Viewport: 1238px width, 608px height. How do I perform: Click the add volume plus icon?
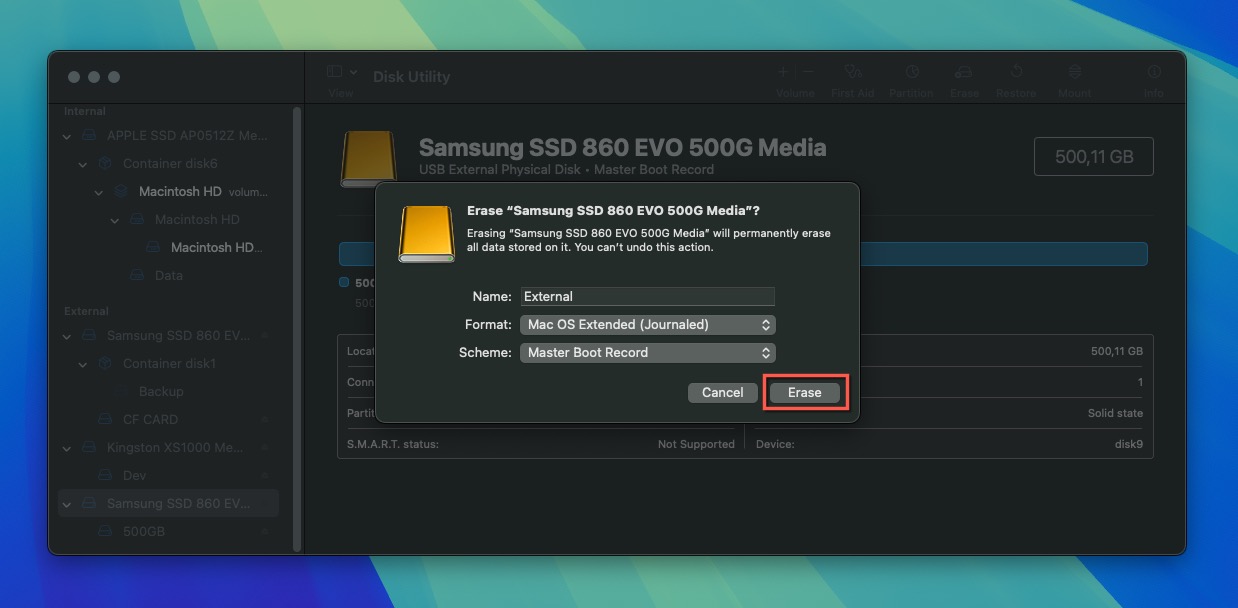[783, 72]
